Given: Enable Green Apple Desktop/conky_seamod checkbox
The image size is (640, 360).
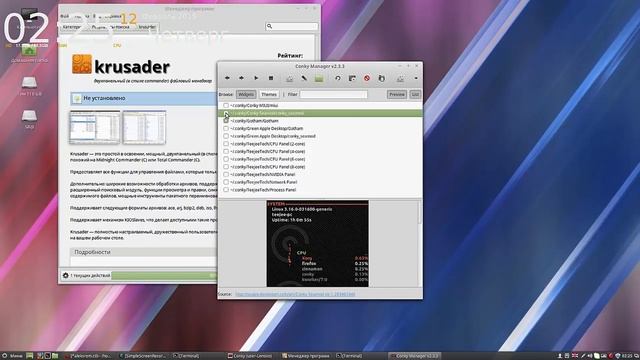Looking at the screenshot, I should point(226,136).
